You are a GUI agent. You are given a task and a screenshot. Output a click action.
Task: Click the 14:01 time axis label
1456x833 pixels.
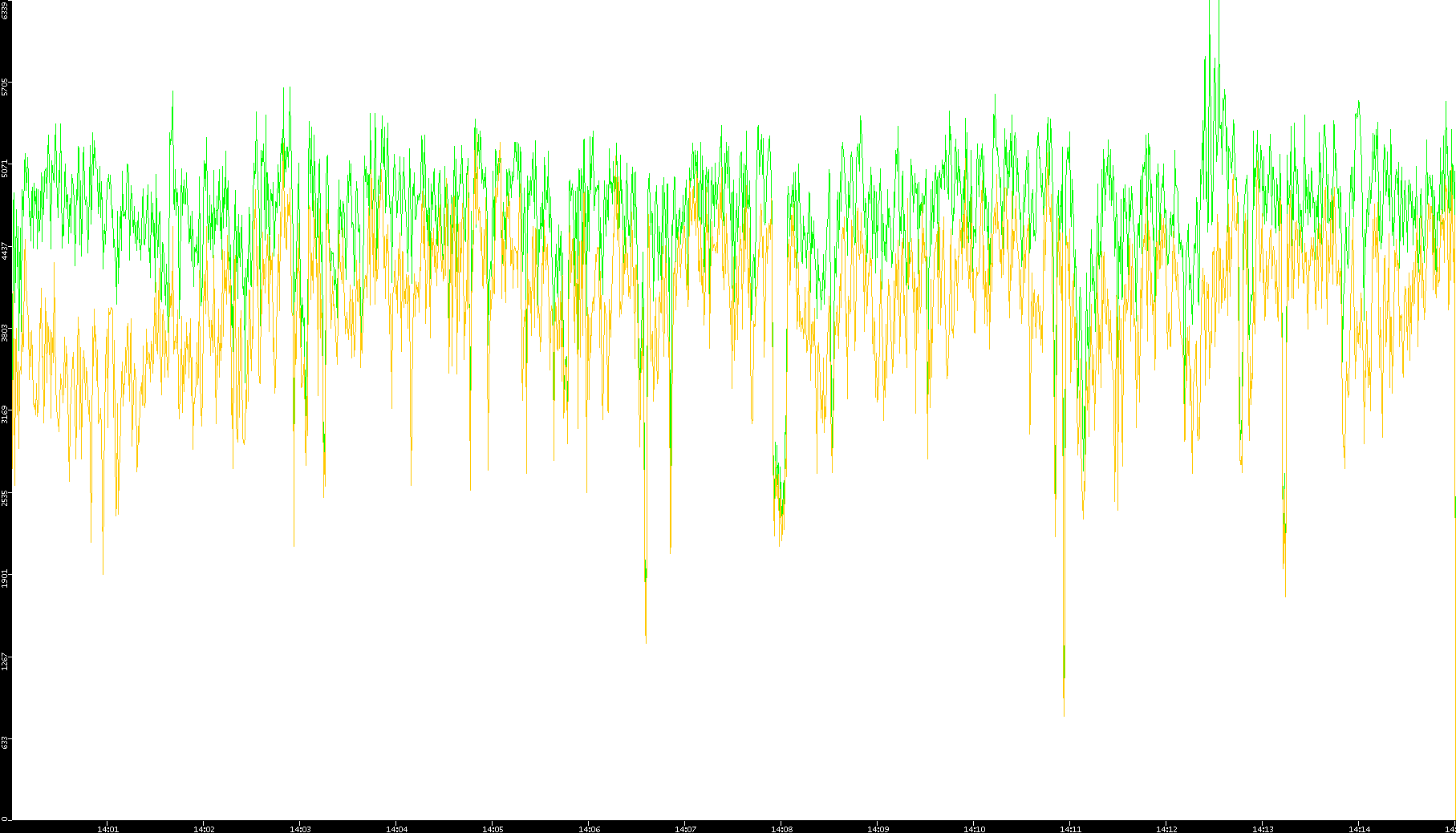107,829
